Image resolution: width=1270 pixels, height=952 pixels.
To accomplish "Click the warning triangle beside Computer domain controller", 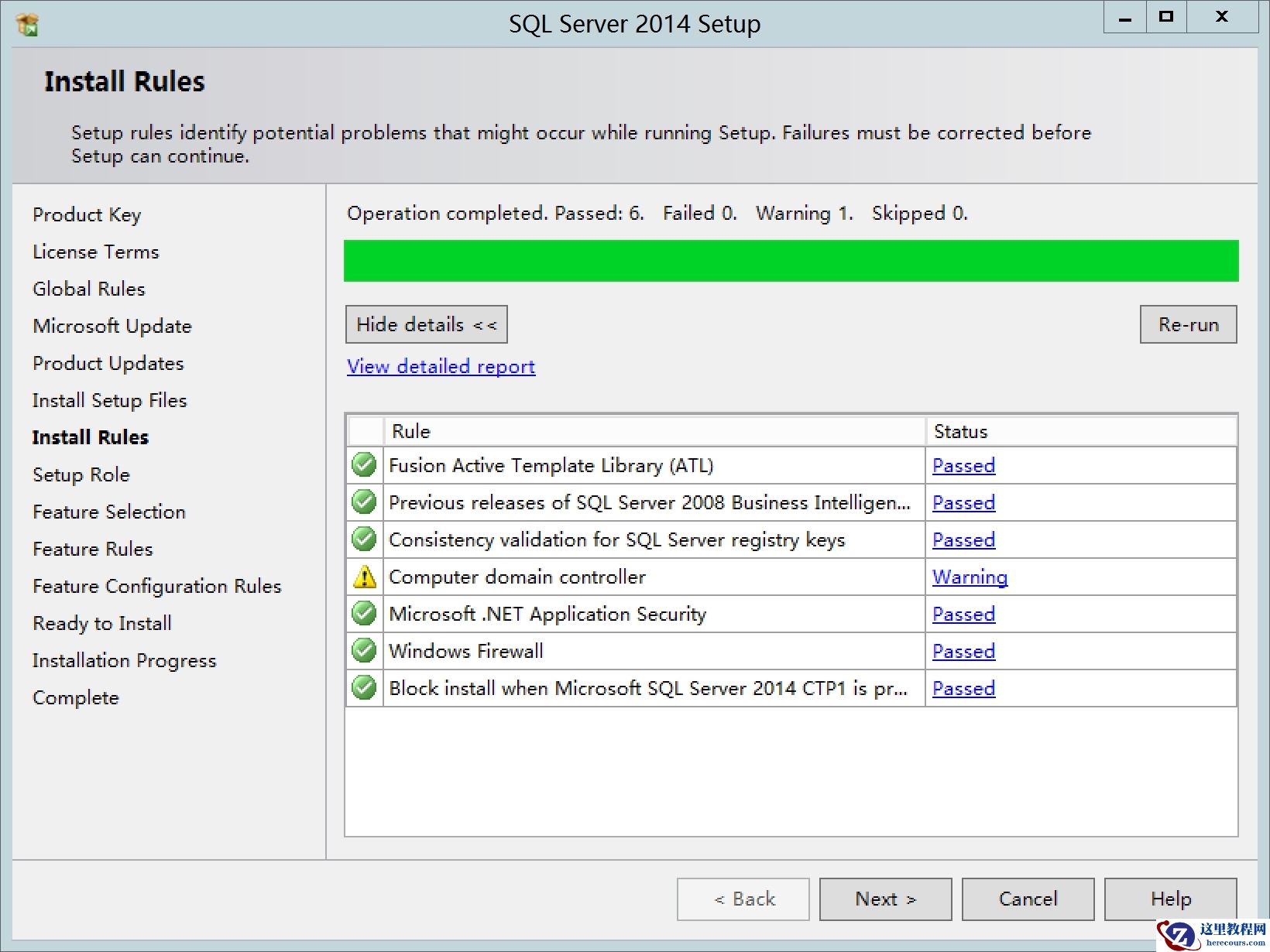I will coord(364,576).
